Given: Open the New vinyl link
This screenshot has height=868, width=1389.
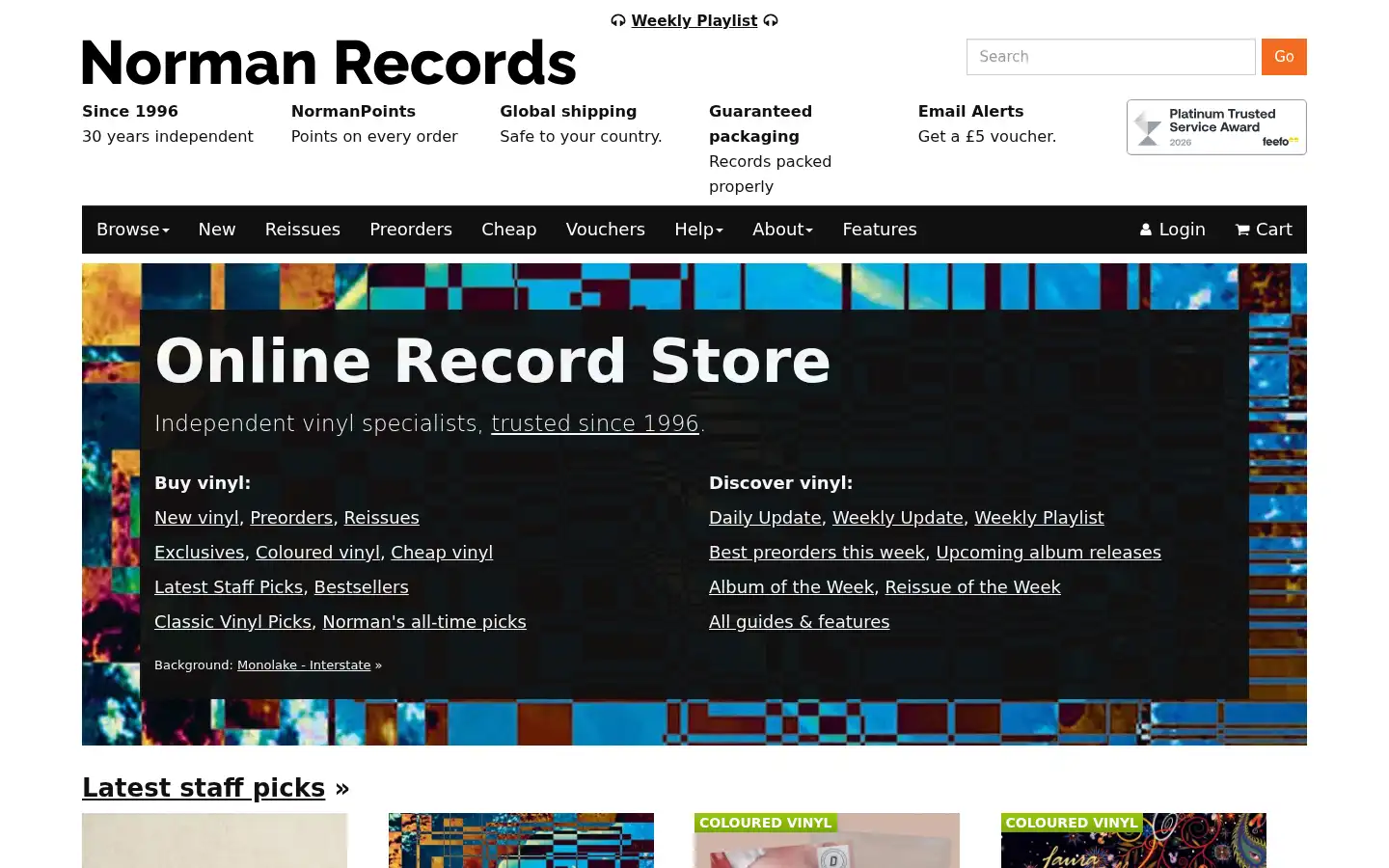Looking at the screenshot, I should (x=197, y=518).
